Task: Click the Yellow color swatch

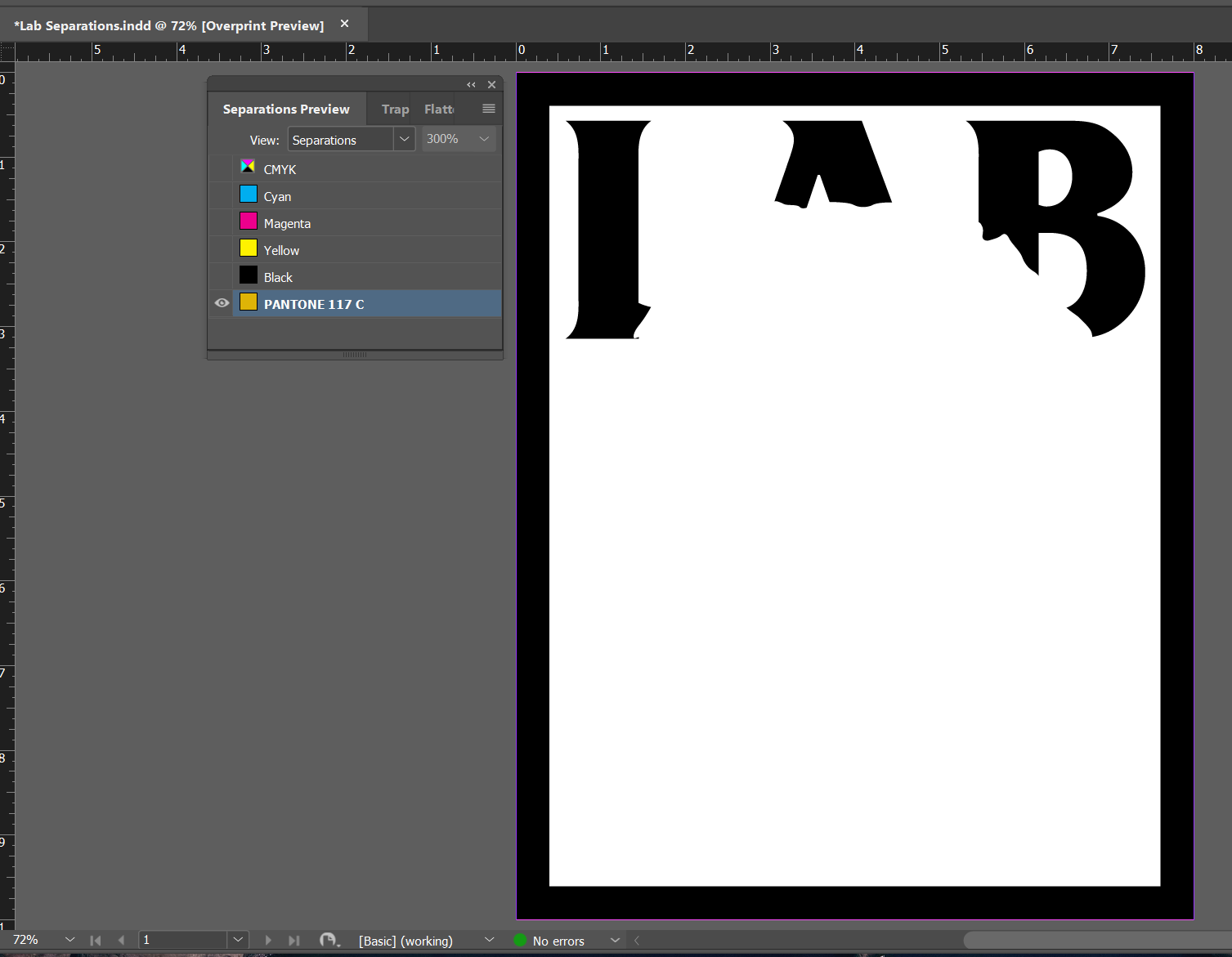Action: pos(249,248)
